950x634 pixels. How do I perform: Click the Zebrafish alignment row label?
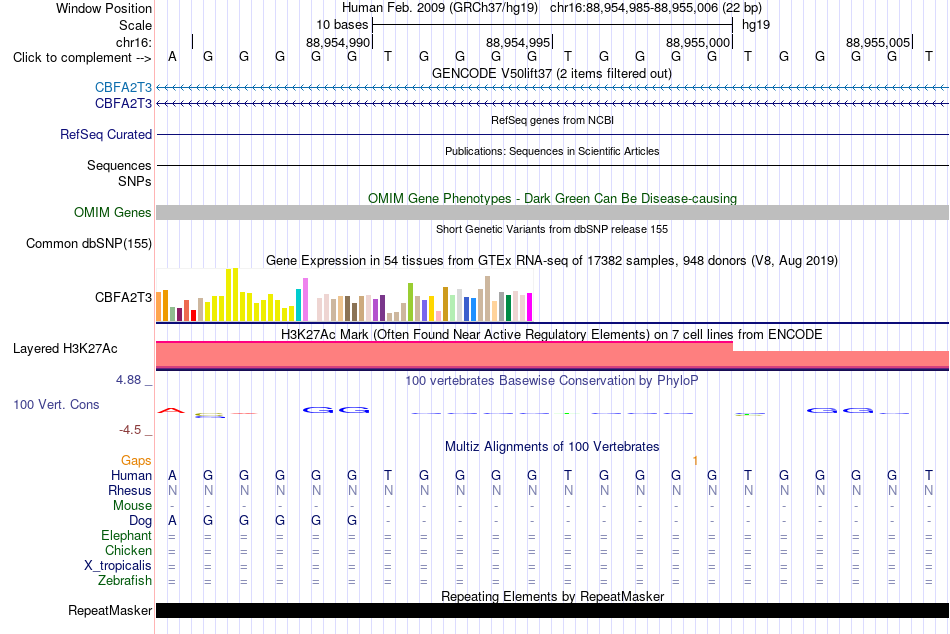point(124,581)
